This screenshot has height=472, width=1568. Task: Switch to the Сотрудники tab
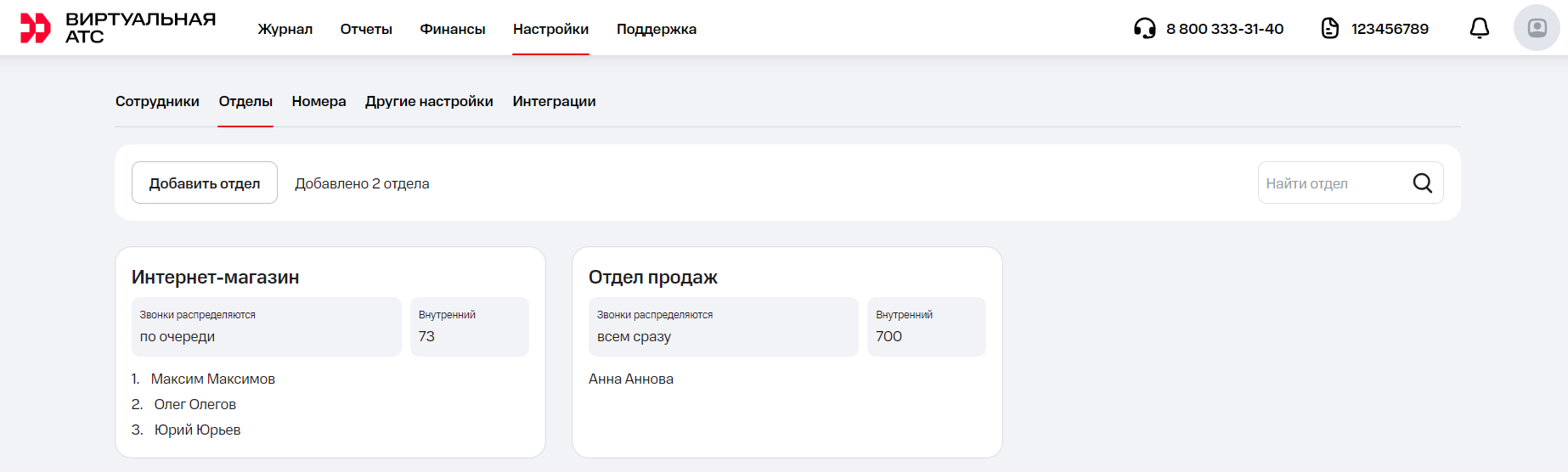pos(157,102)
